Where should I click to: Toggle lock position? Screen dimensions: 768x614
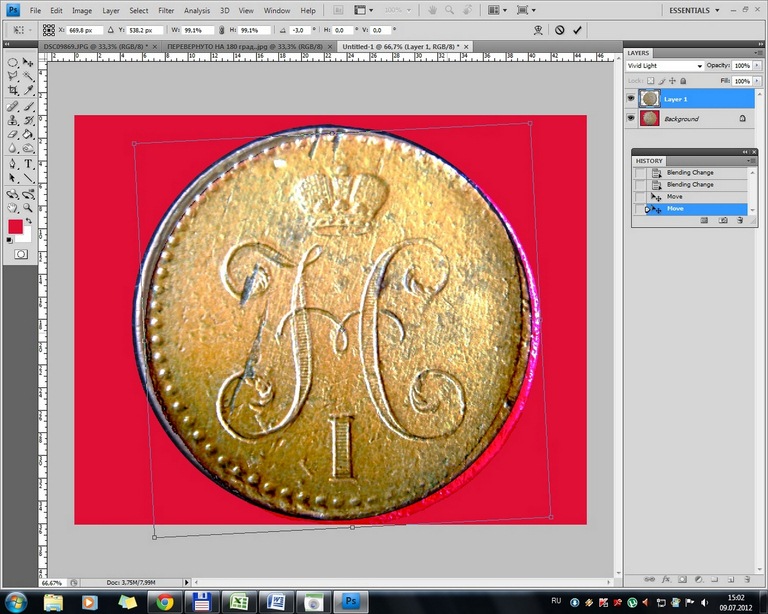[672, 81]
